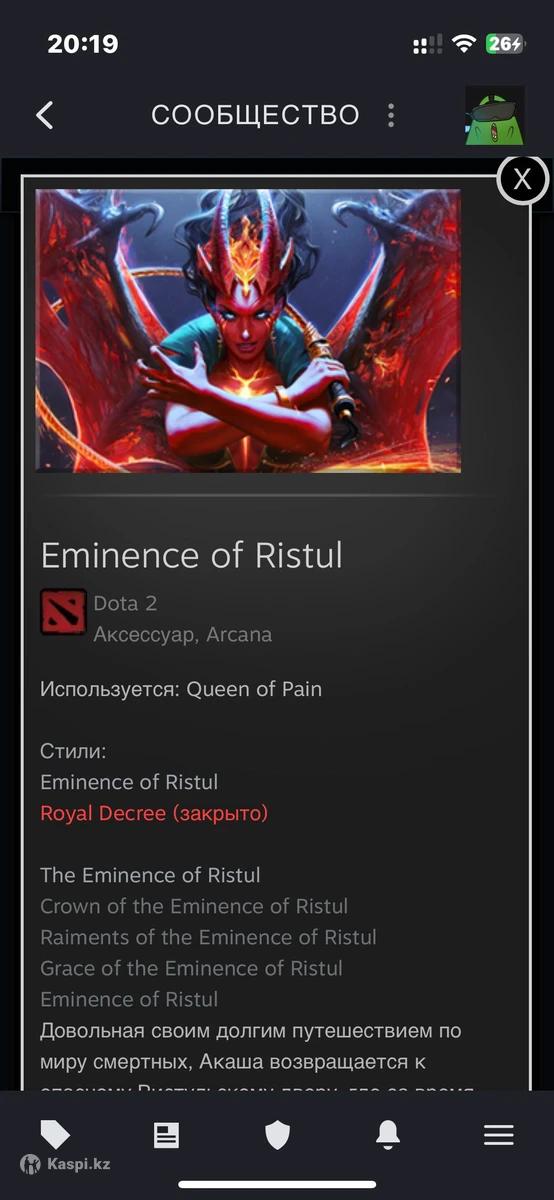The height and width of the screenshot is (1200, 554).
Task: Open the news feed icon tab
Action: (166, 1134)
